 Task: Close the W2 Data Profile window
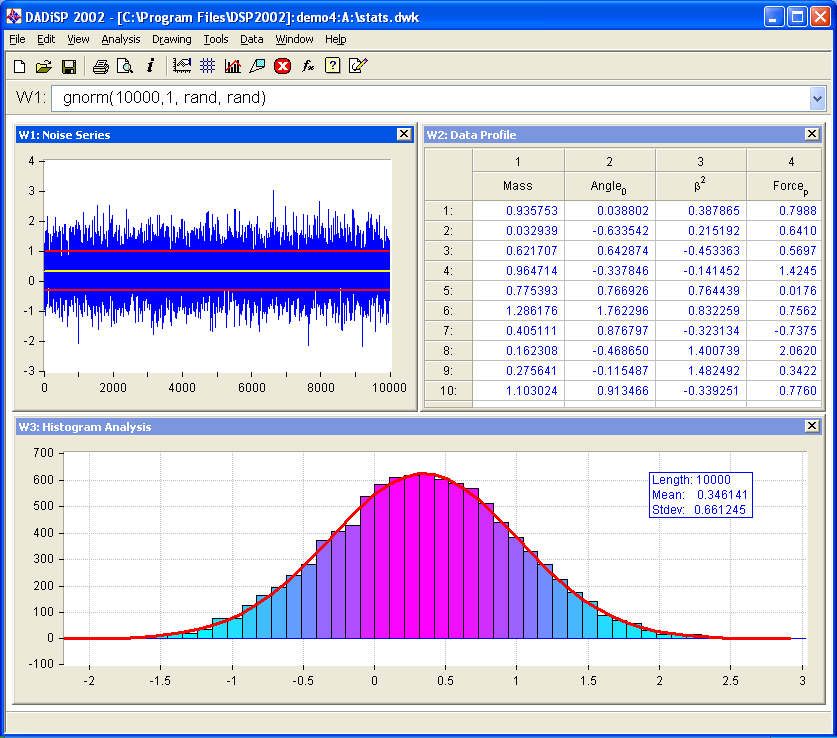coord(812,134)
